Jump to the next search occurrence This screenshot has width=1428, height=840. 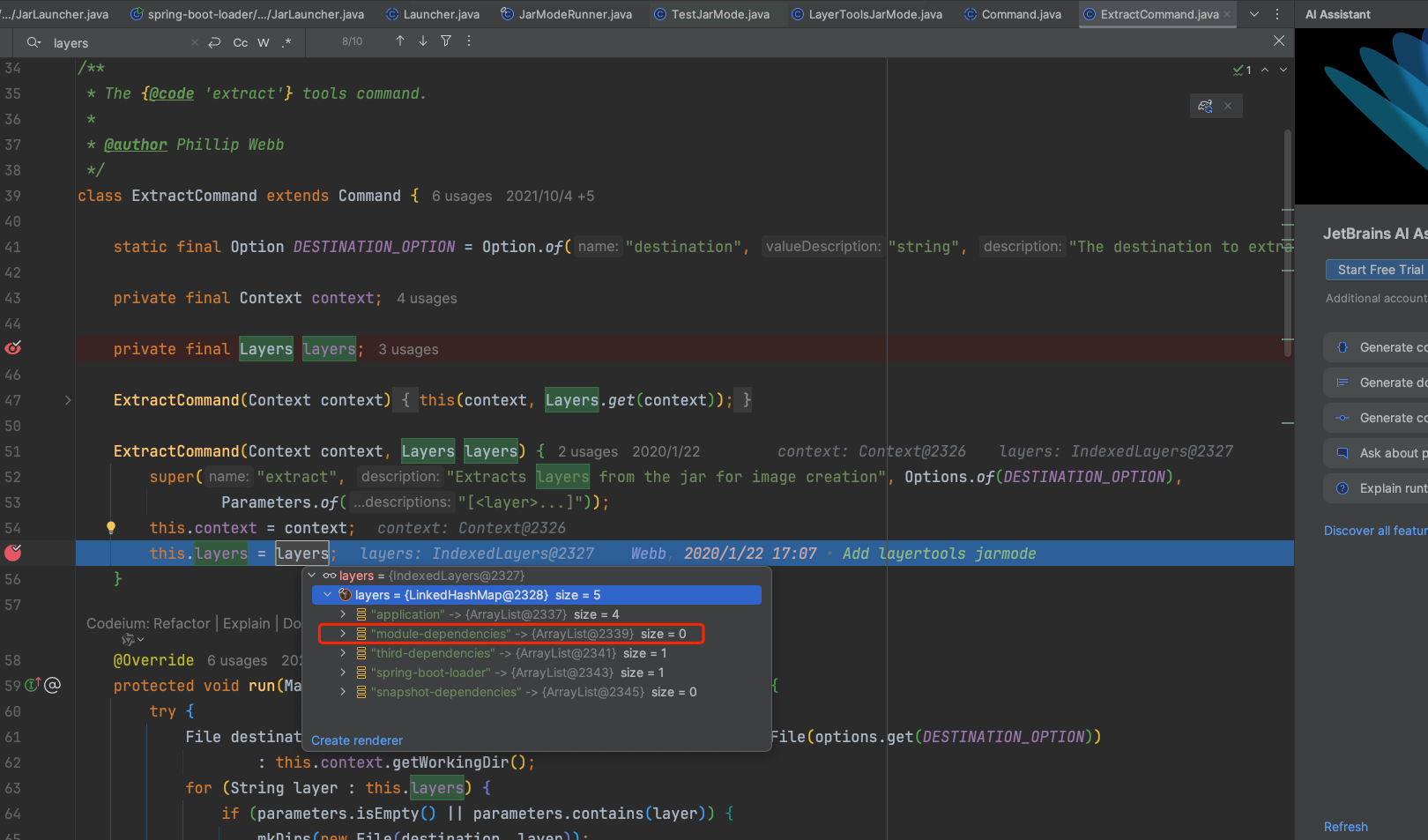[x=423, y=41]
